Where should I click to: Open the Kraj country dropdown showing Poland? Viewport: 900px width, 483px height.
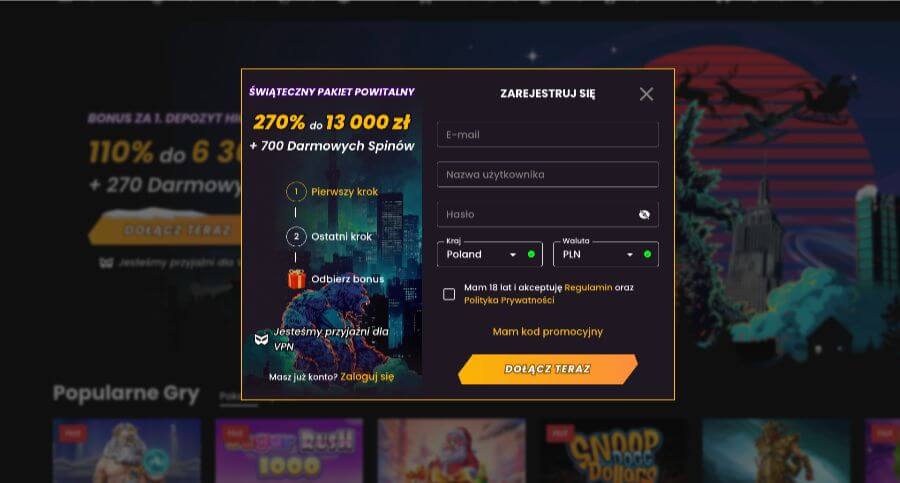pyautogui.click(x=490, y=254)
